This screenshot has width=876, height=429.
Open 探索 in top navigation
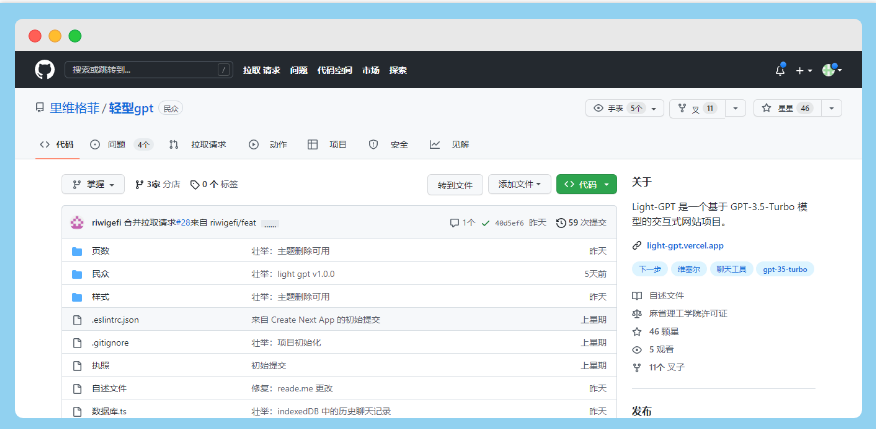click(x=398, y=70)
